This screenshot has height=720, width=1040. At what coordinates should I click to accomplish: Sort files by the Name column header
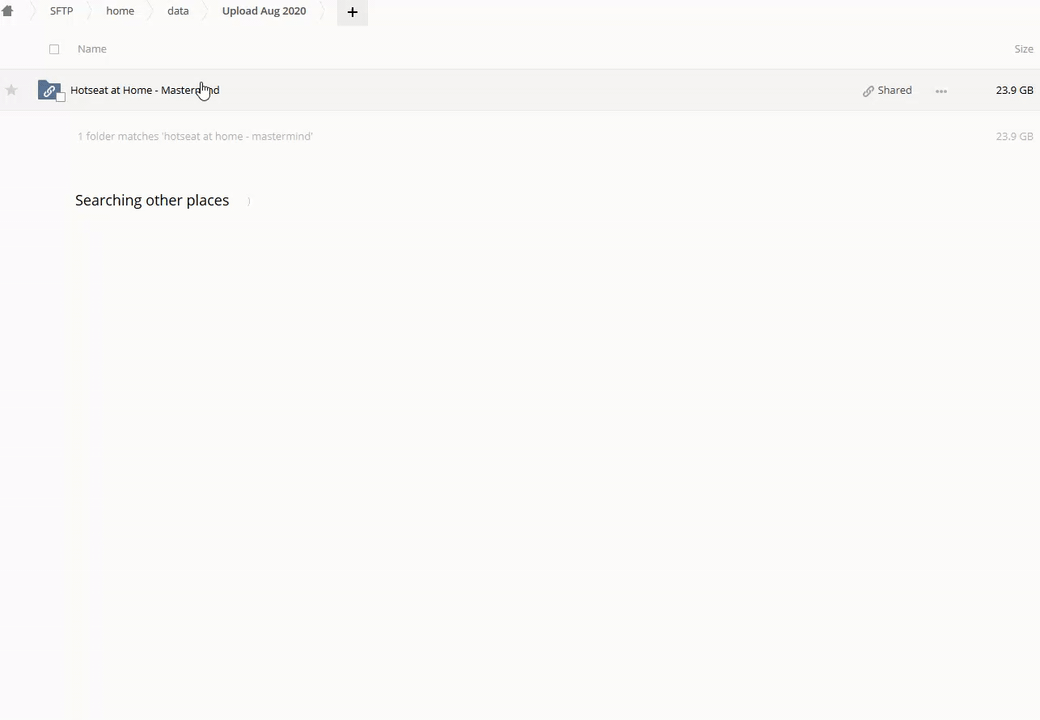click(x=92, y=49)
